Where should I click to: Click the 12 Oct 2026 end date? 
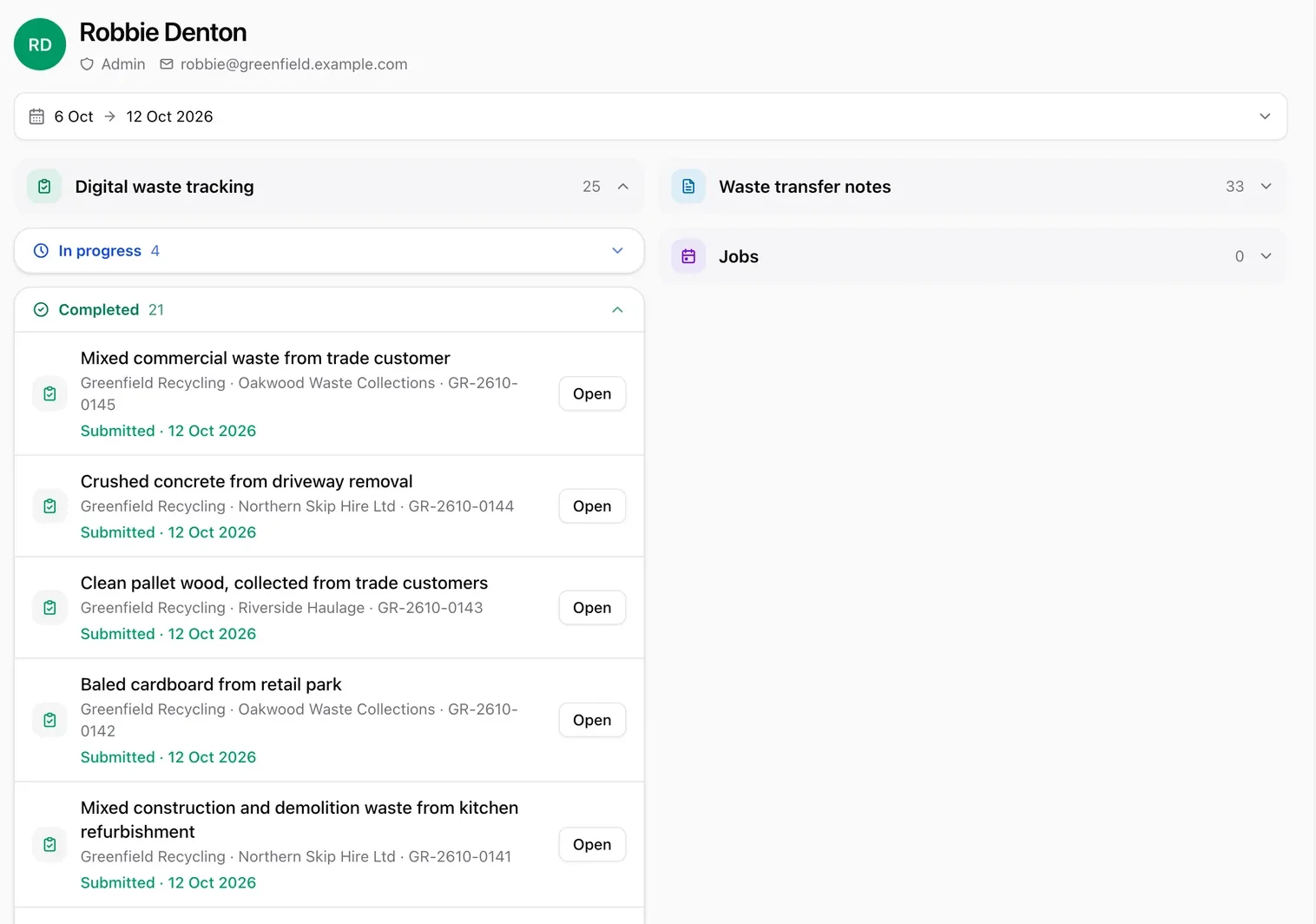coord(169,116)
